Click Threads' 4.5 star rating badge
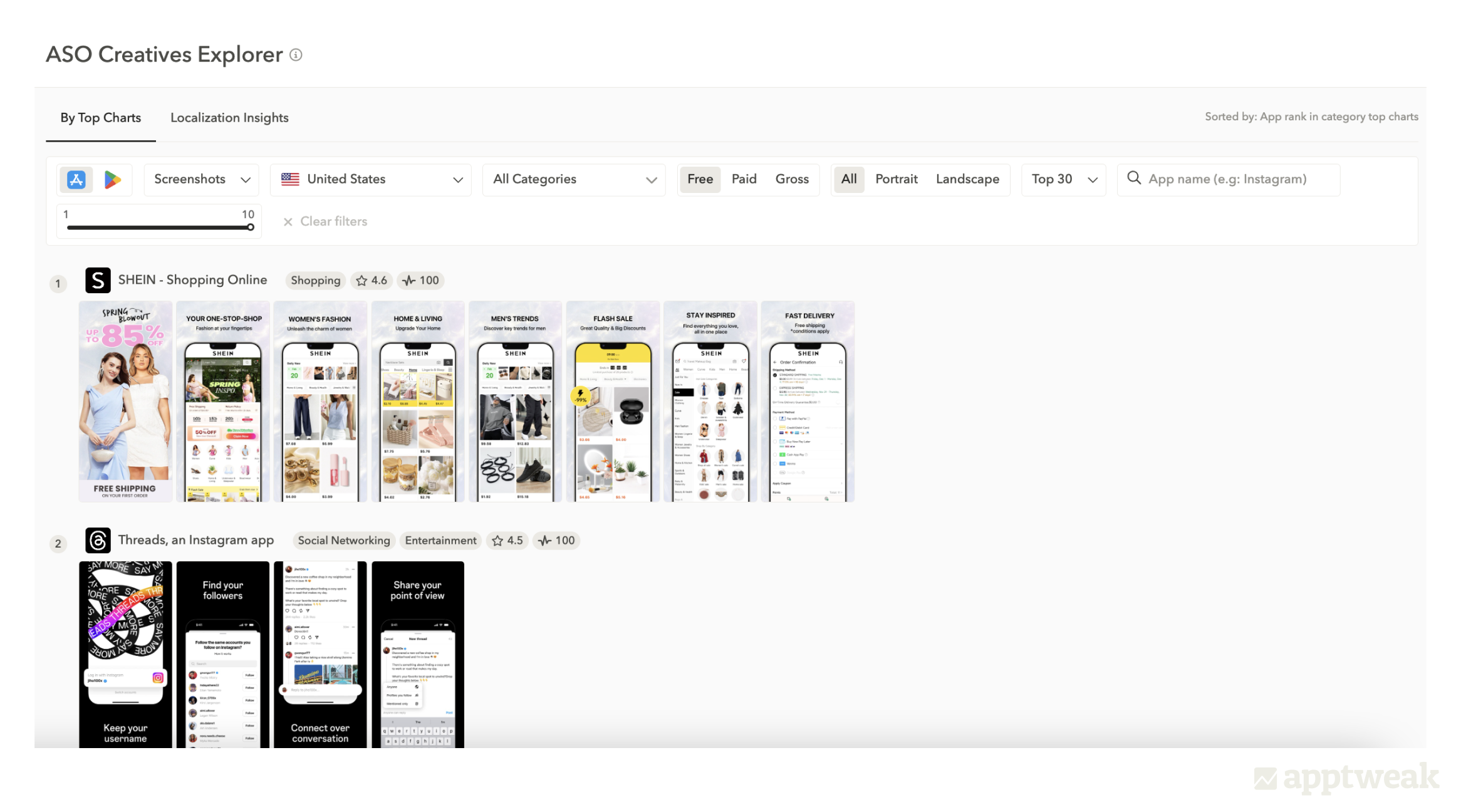The height and width of the screenshot is (812, 1461). point(507,541)
